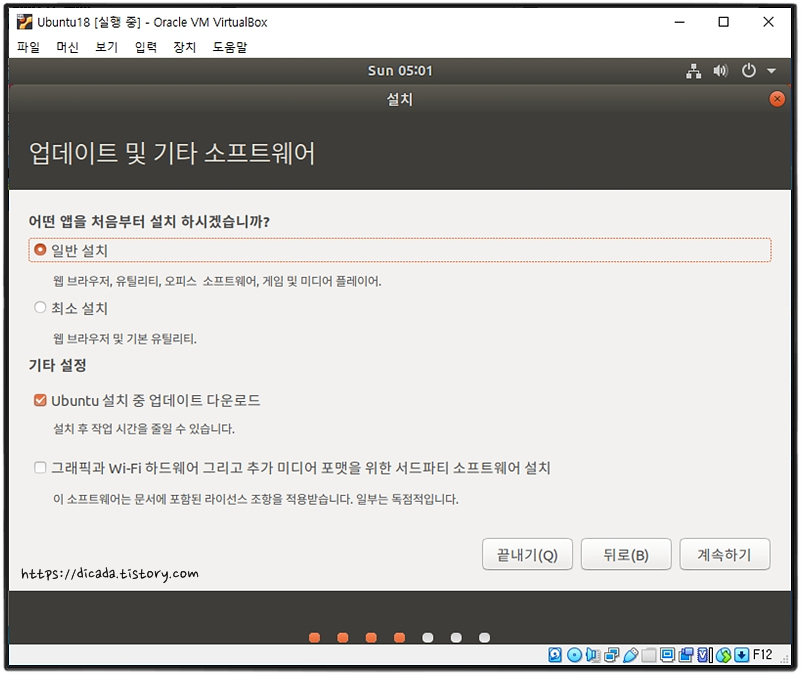Click the 계속하기 button
802x675 pixels.
(725, 554)
